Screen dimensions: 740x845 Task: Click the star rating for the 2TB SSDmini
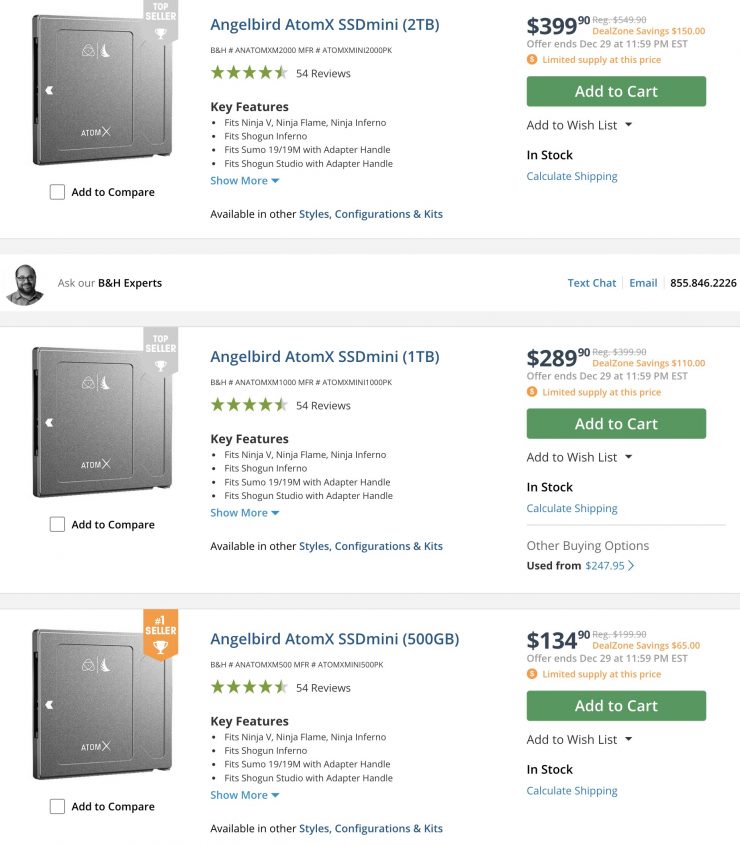(249, 73)
